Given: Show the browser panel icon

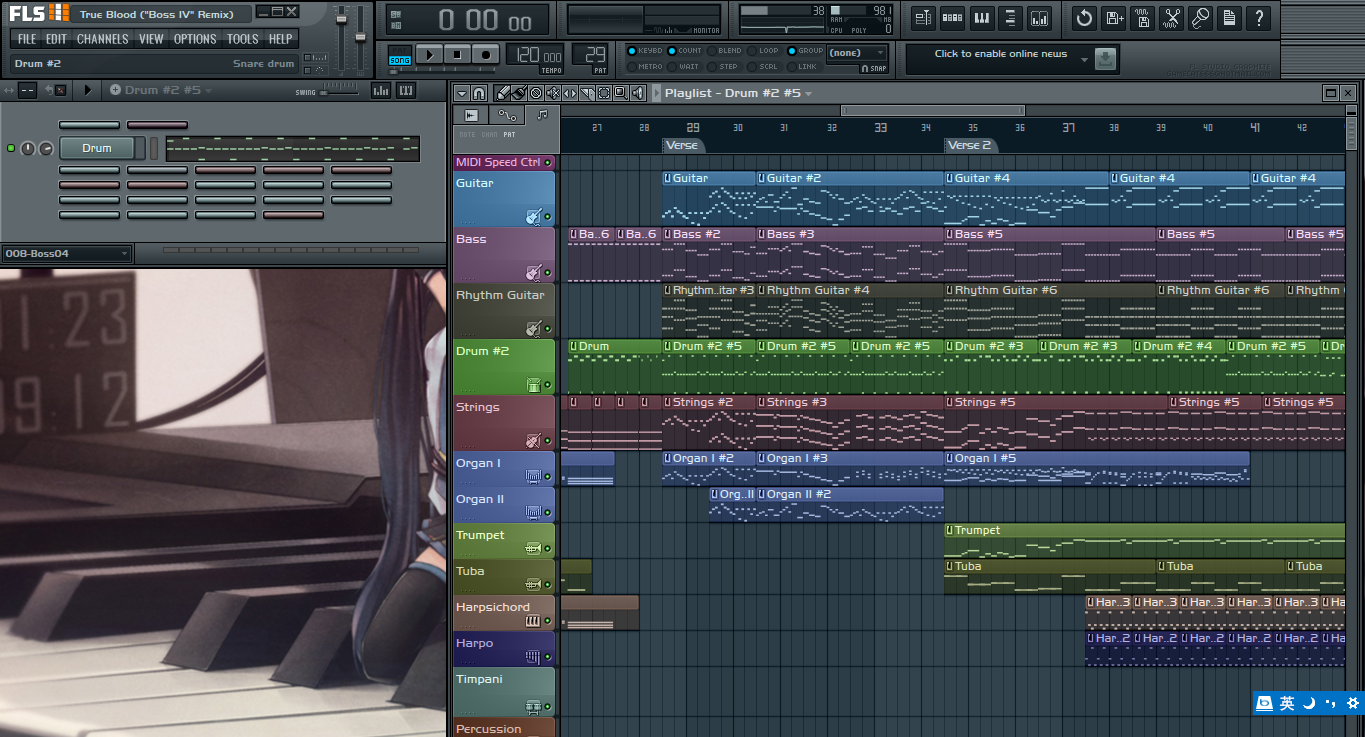Looking at the screenshot, I should coord(1010,18).
